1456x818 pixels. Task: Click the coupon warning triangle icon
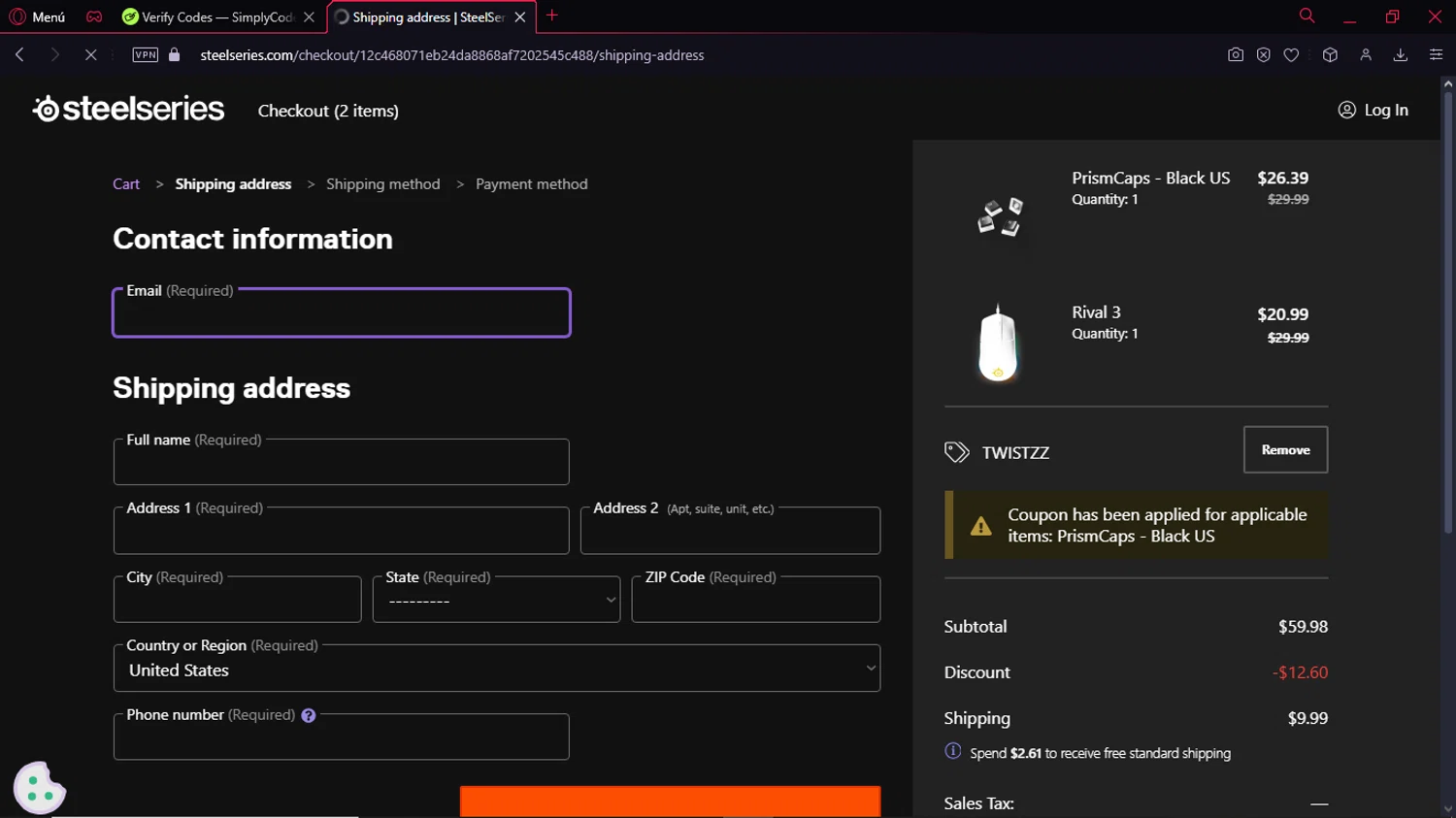pos(981,526)
